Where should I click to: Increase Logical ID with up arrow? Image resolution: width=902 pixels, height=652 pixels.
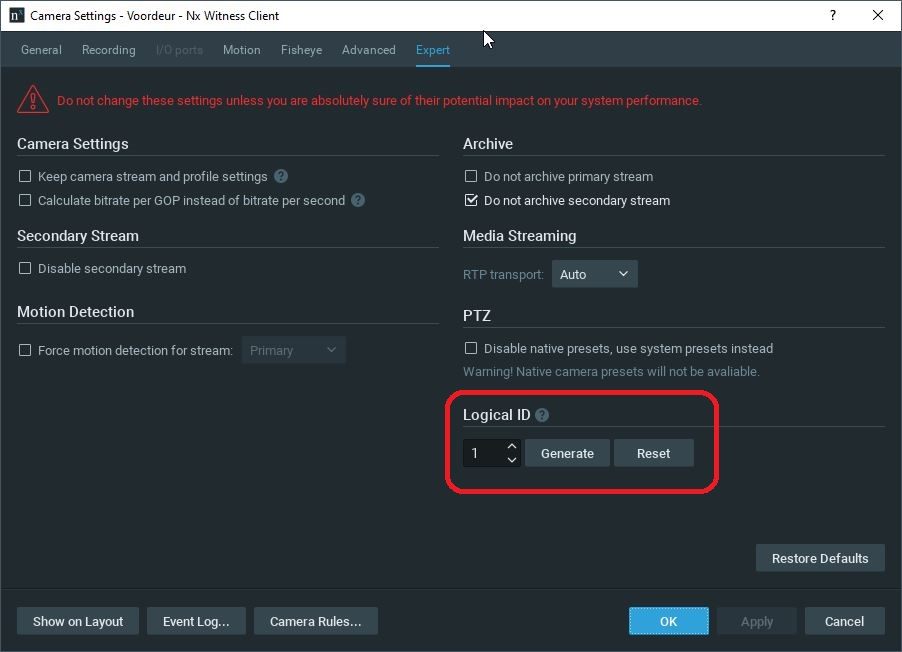(x=512, y=447)
